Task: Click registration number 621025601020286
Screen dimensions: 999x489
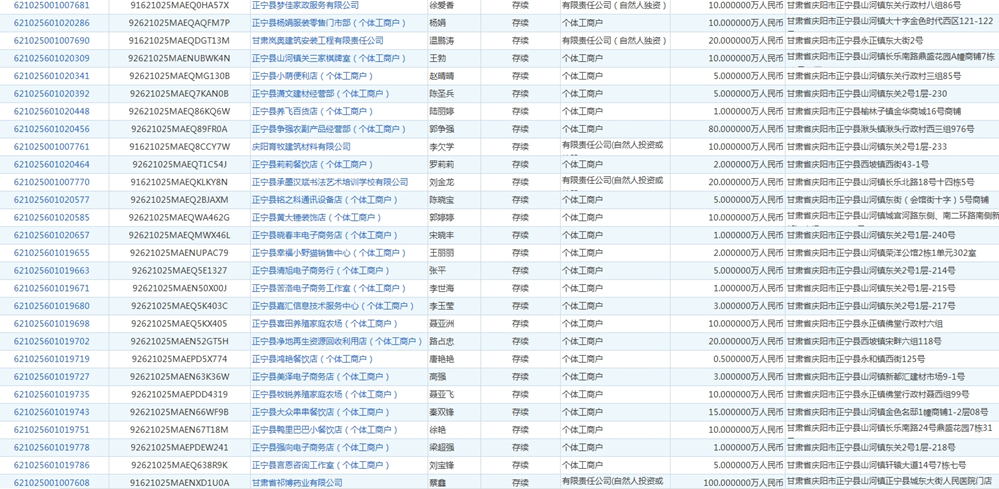Action: [x=51, y=23]
